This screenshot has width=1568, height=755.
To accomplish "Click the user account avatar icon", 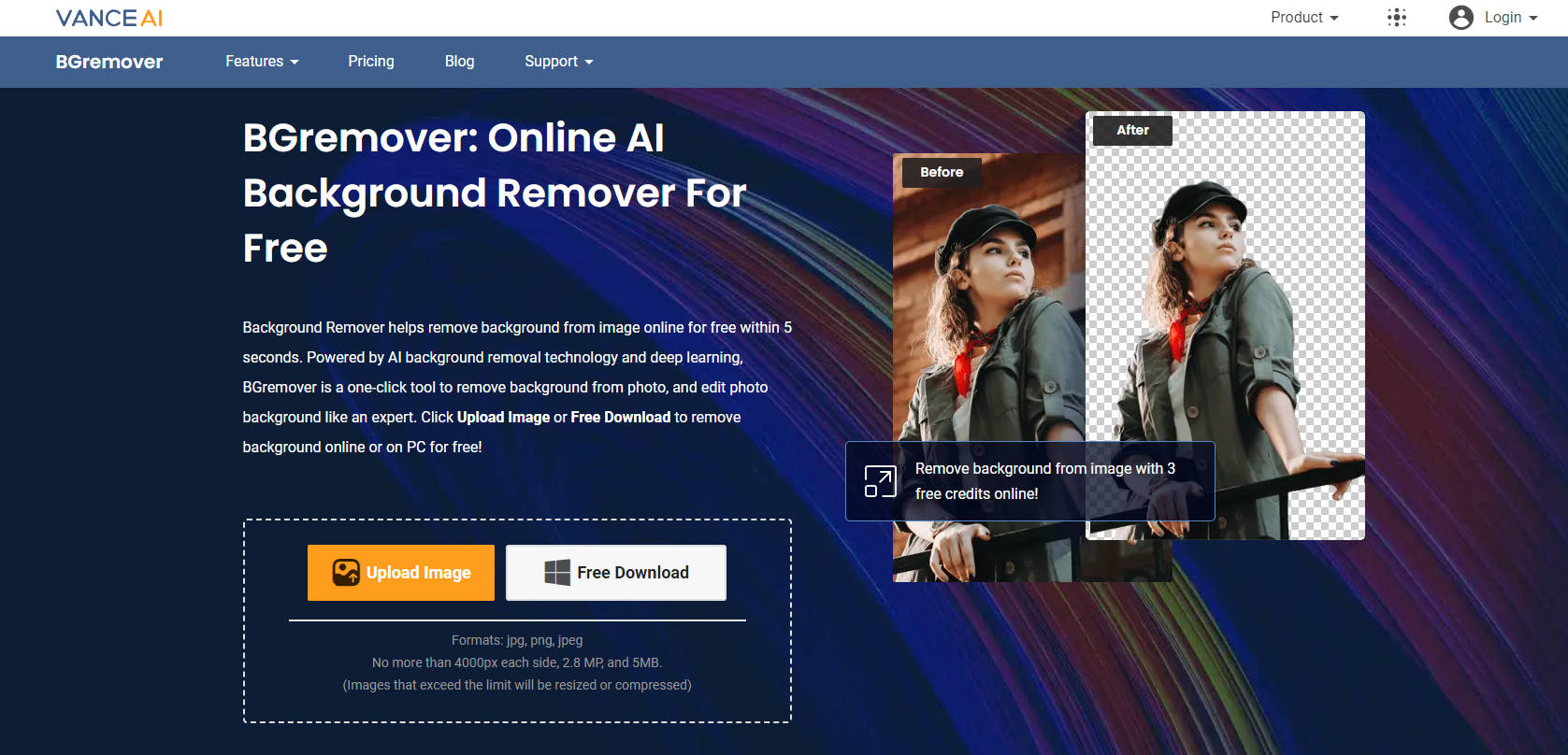I will coord(1460,18).
